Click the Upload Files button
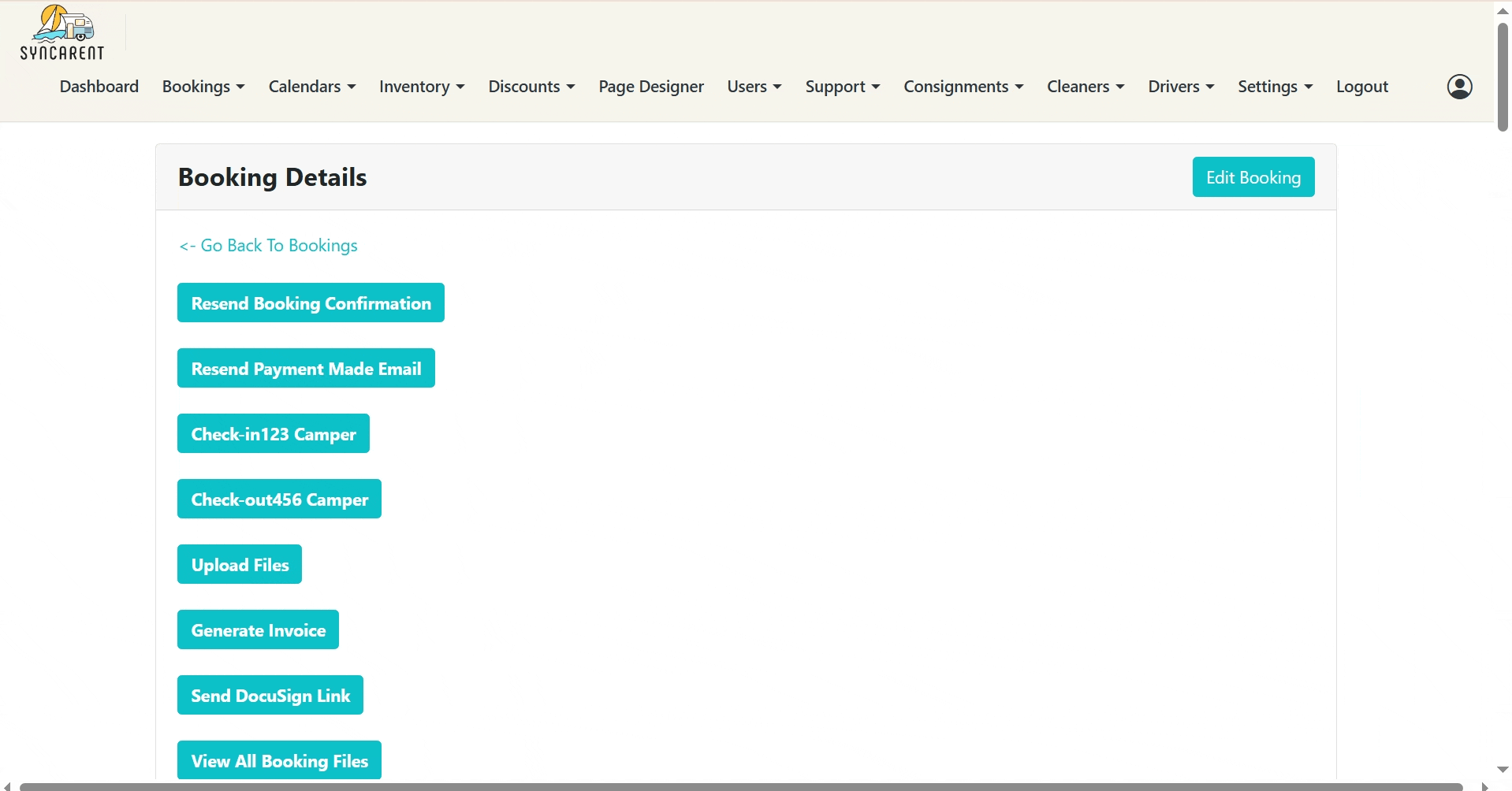Viewport: 1512px width, 791px height. click(240, 564)
